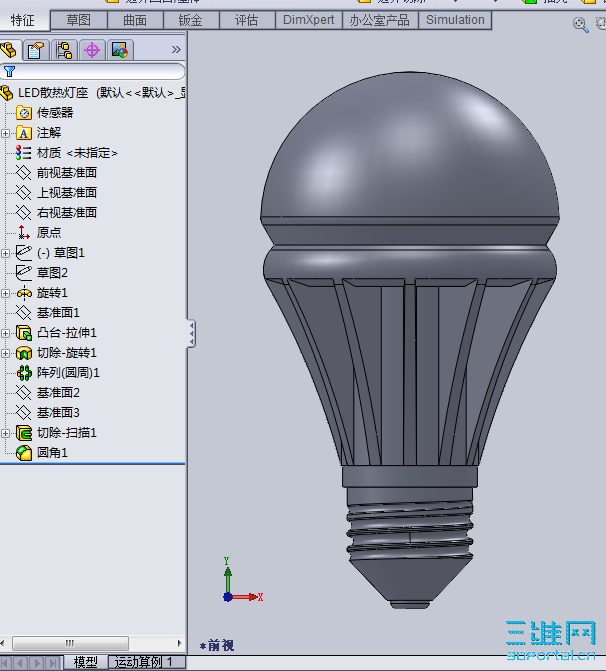Expand the 凸台-拉伸1 feature node

point(5,333)
